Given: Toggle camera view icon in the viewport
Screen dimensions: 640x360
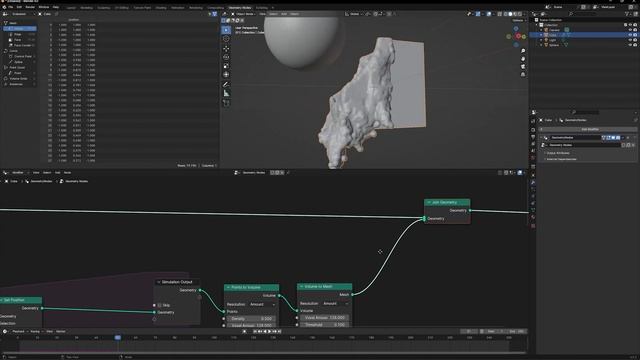Looking at the screenshot, I should 523,67.
